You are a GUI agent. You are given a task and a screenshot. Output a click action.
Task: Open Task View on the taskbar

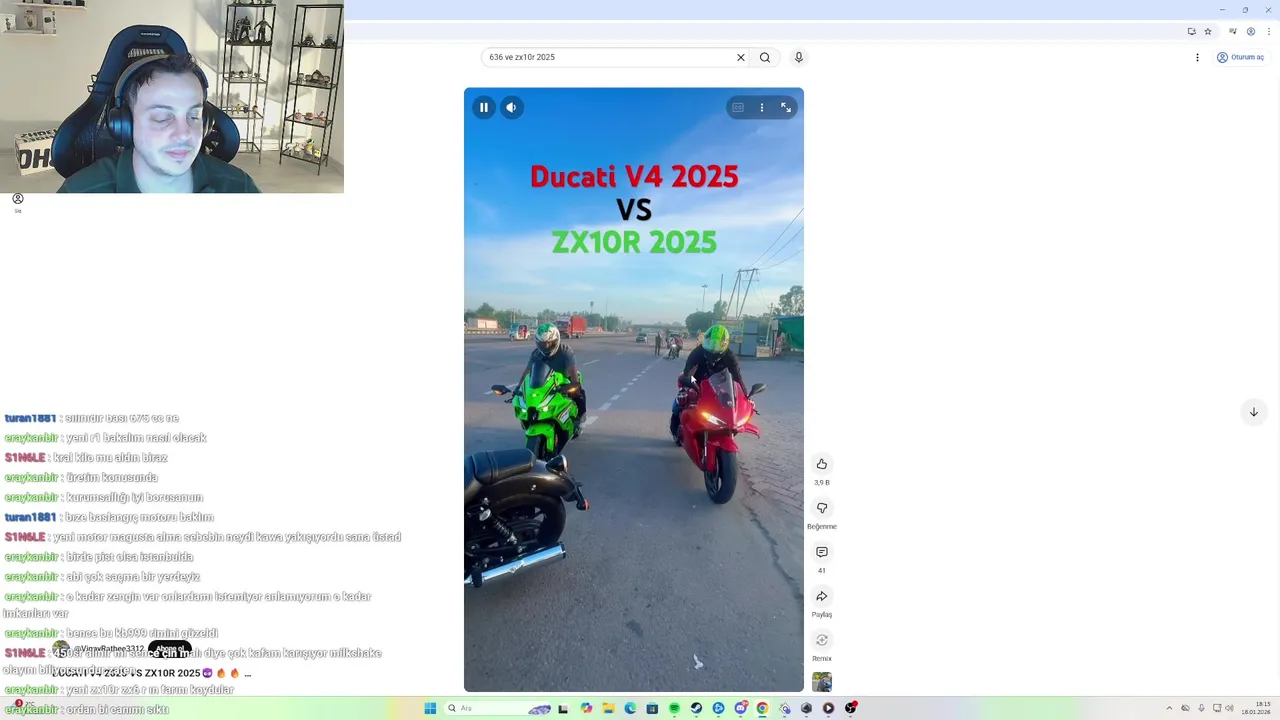[x=563, y=708]
